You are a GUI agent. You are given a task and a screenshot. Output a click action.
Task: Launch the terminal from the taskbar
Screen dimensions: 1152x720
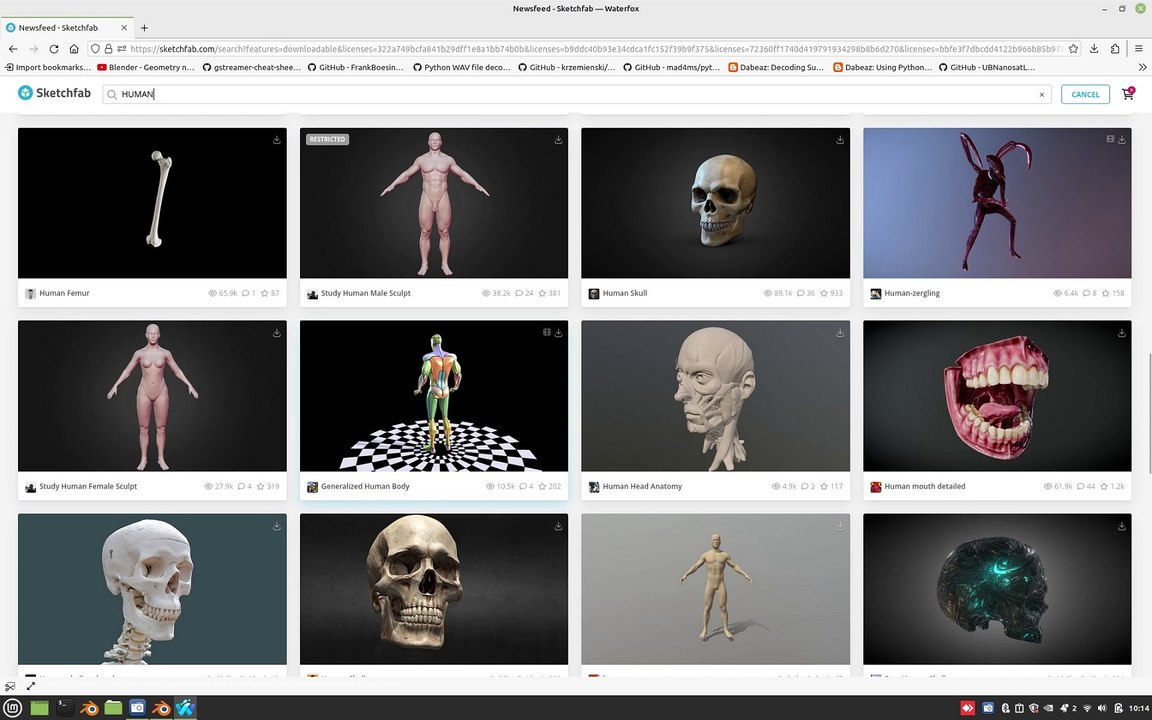[x=64, y=708]
